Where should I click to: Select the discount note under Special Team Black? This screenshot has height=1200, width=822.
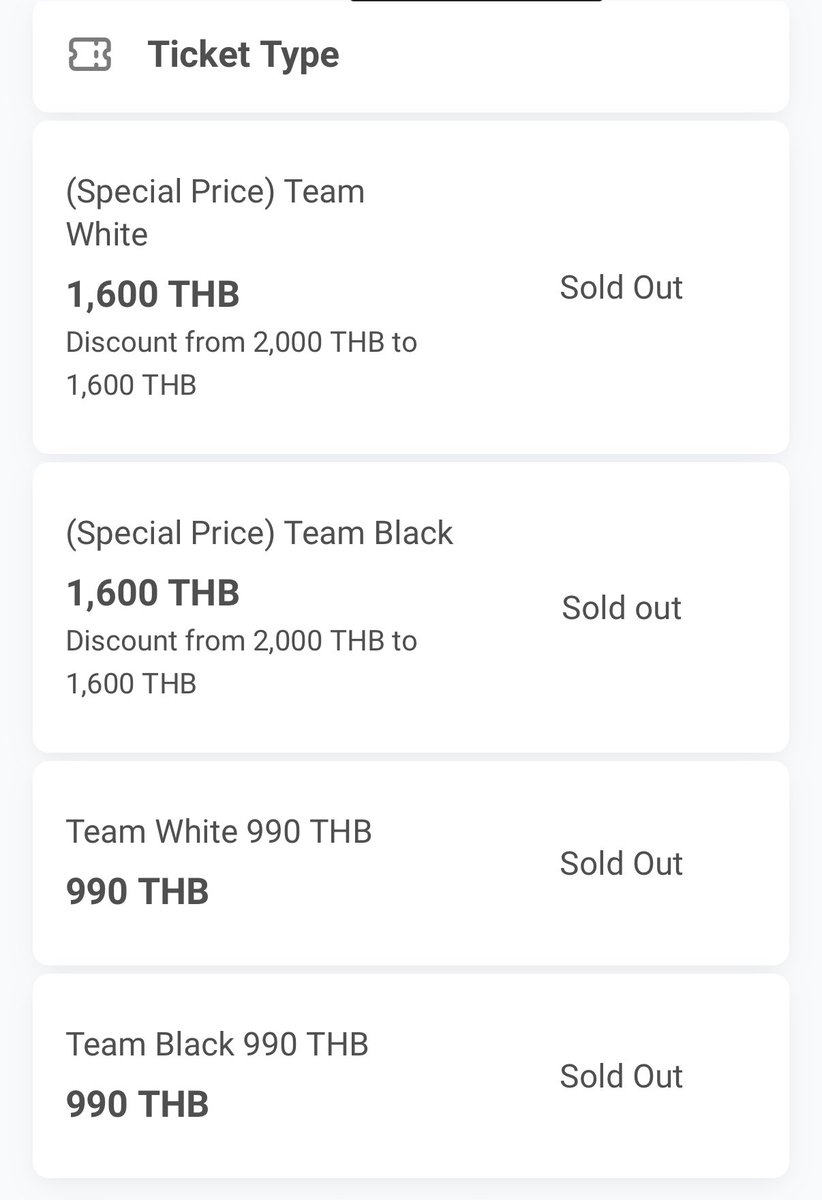coord(241,662)
